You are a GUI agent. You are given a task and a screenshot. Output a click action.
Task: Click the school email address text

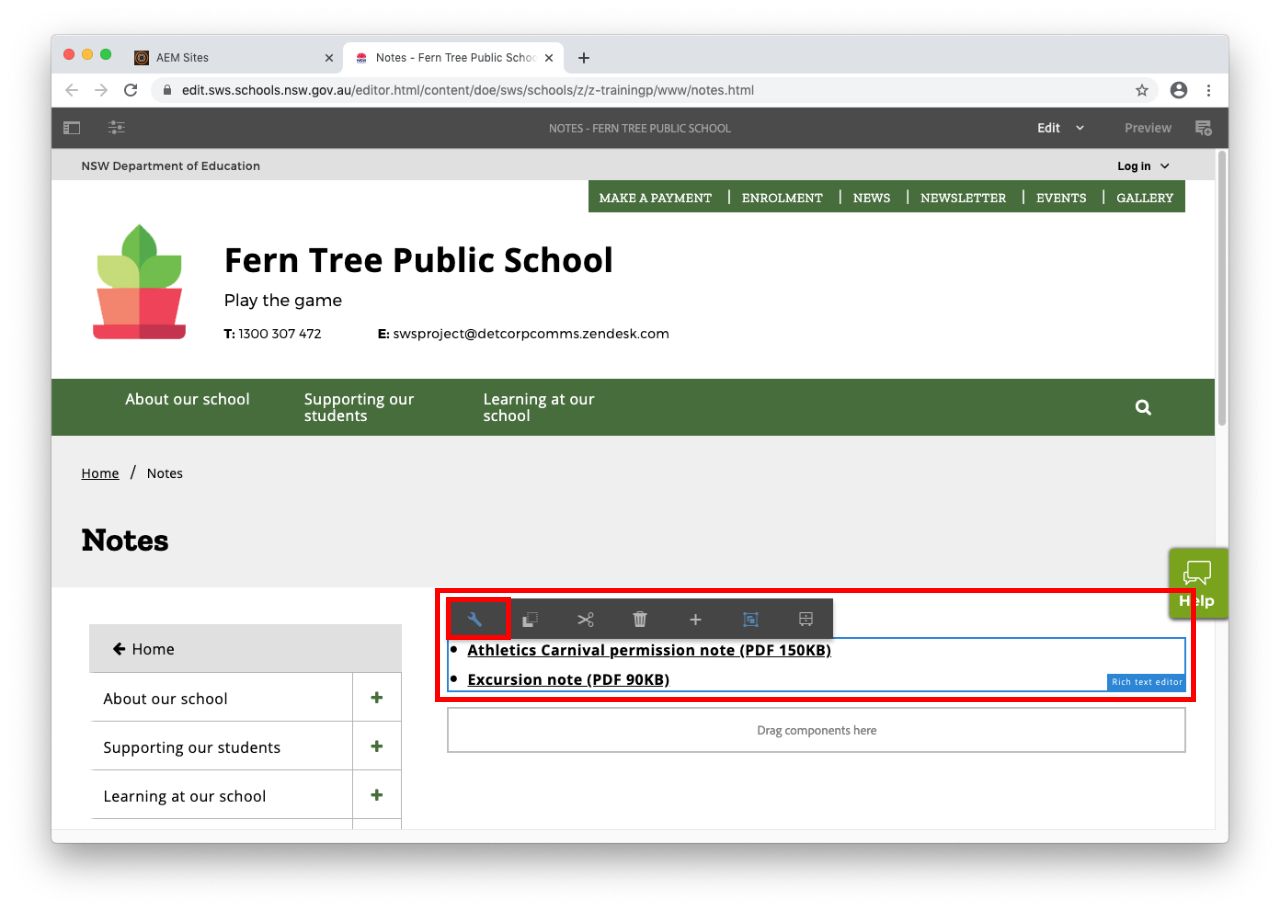(531, 334)
